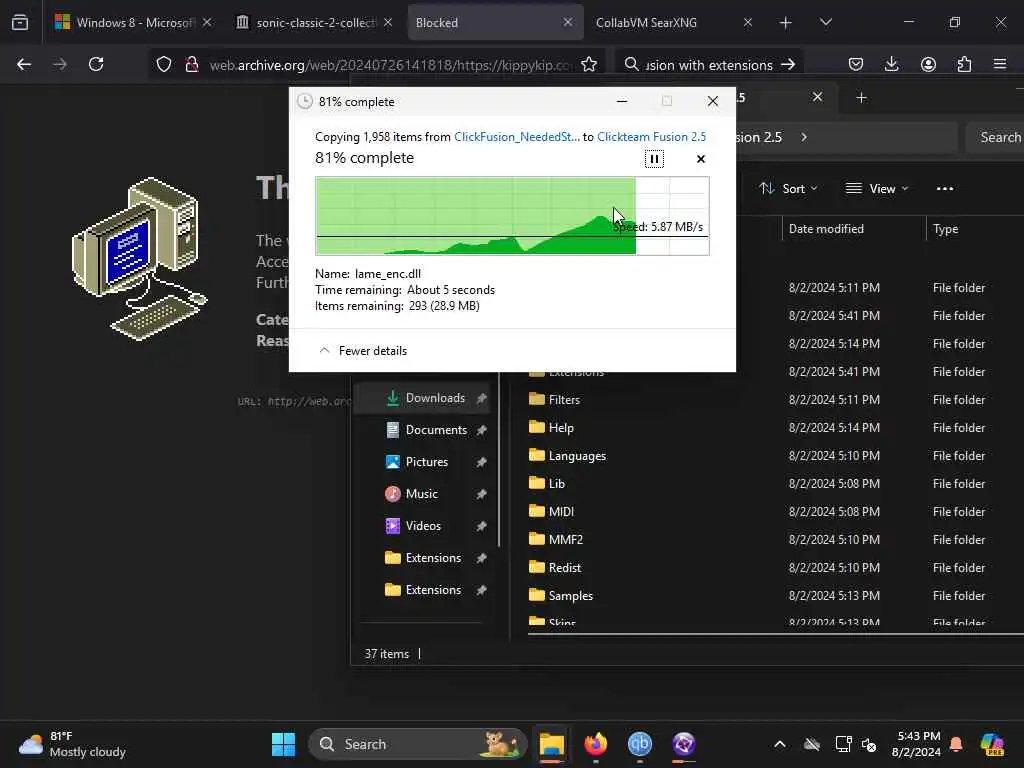Select the Filters folder
This screenshot has width=1024, height=768.
(554, 400)
